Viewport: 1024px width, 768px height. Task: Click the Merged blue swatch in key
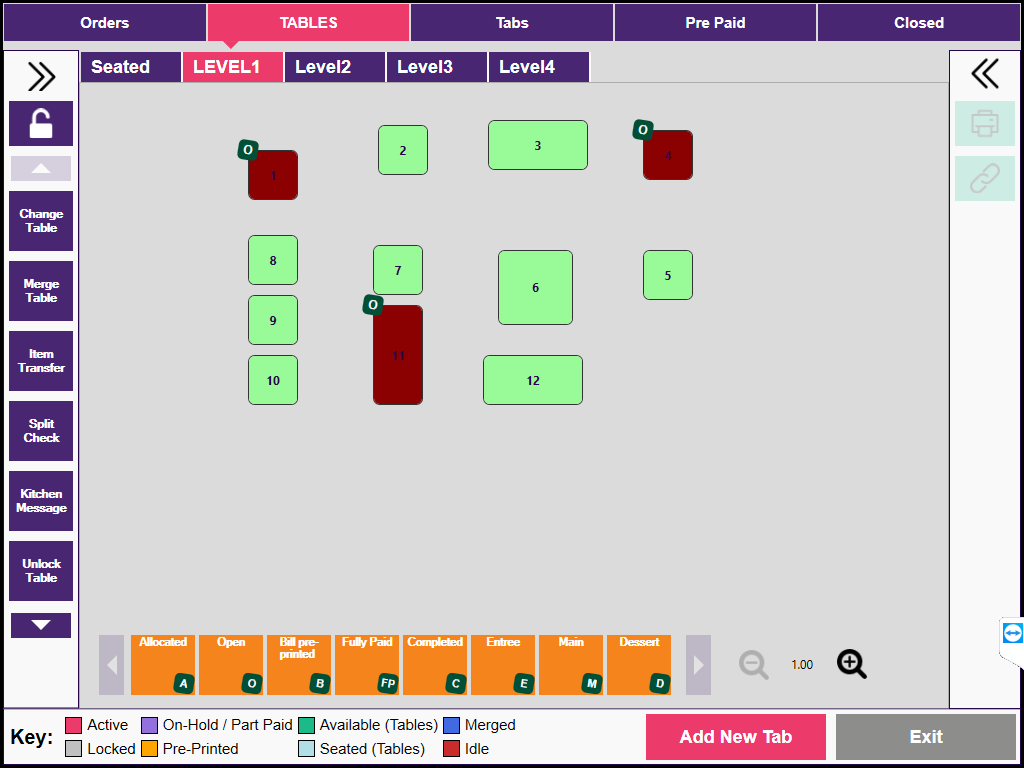click(451, 725)
